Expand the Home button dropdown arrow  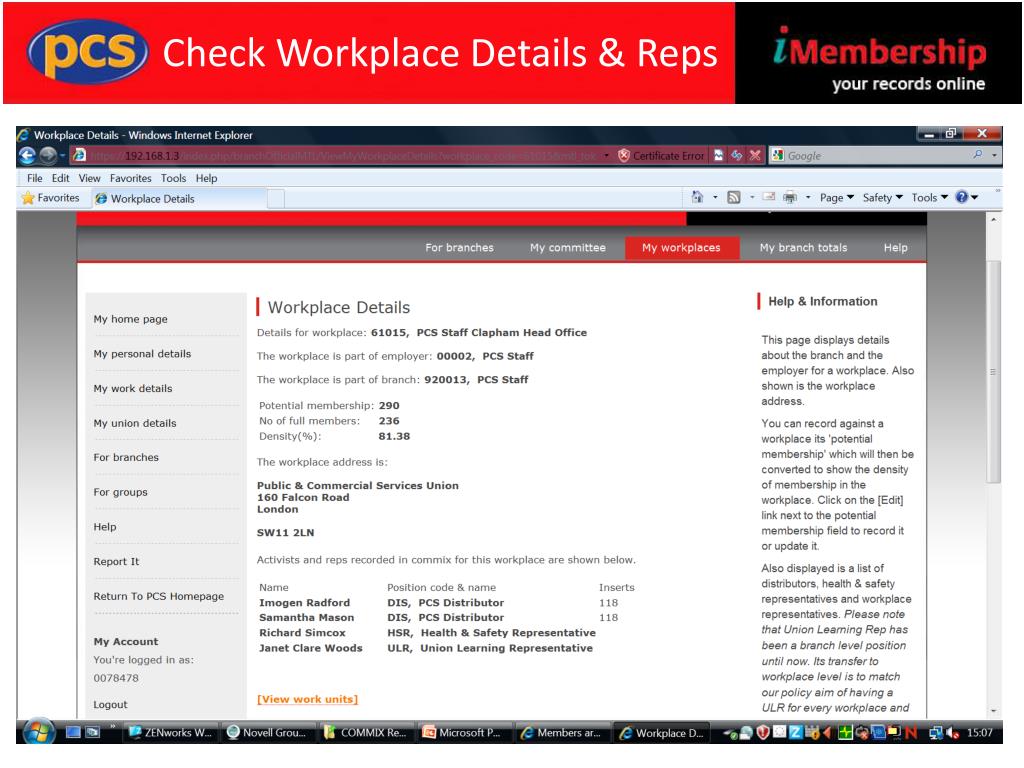715,197
